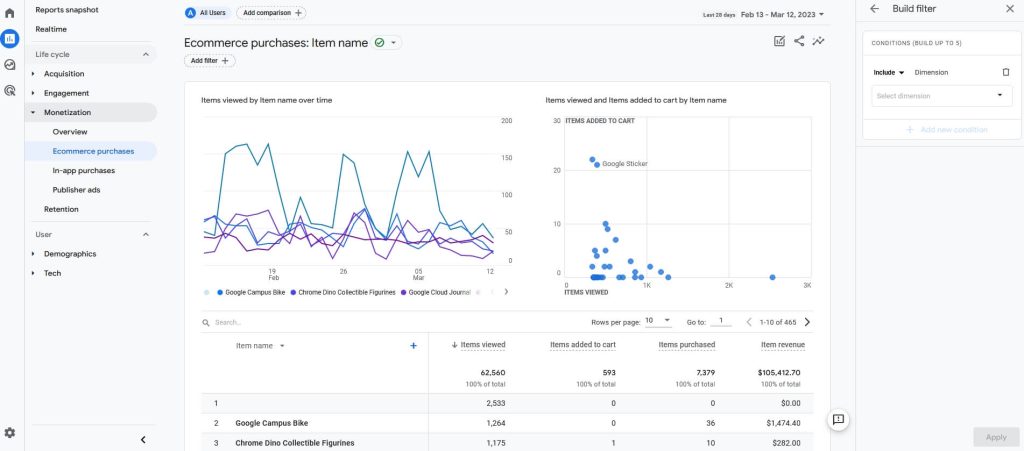Image resolution: width=1024 pixels, height=451 pixels.
Task: Open the Select dimension dropdown
Action: coord(942,96)
